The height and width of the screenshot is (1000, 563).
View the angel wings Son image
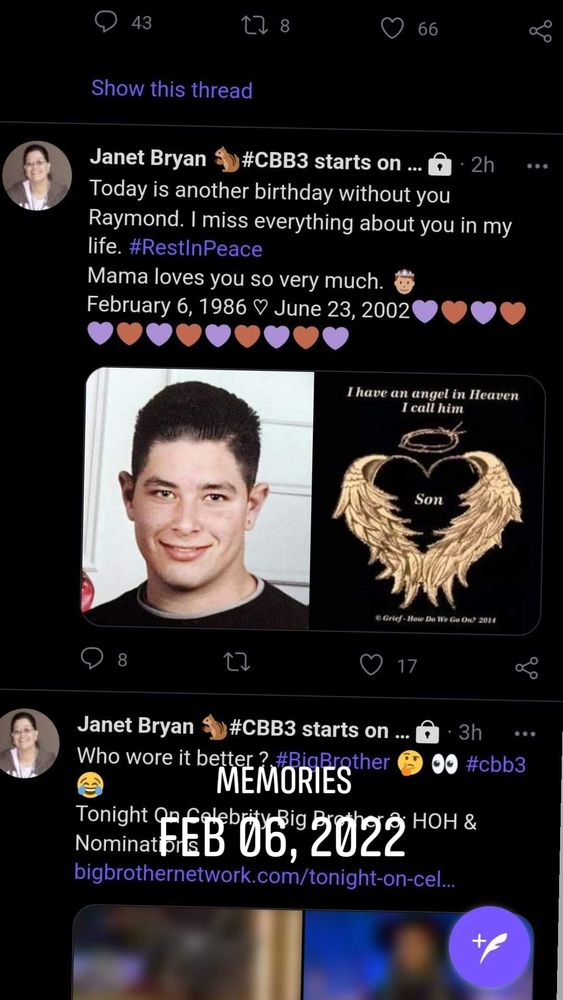click(x=428, y=500)
